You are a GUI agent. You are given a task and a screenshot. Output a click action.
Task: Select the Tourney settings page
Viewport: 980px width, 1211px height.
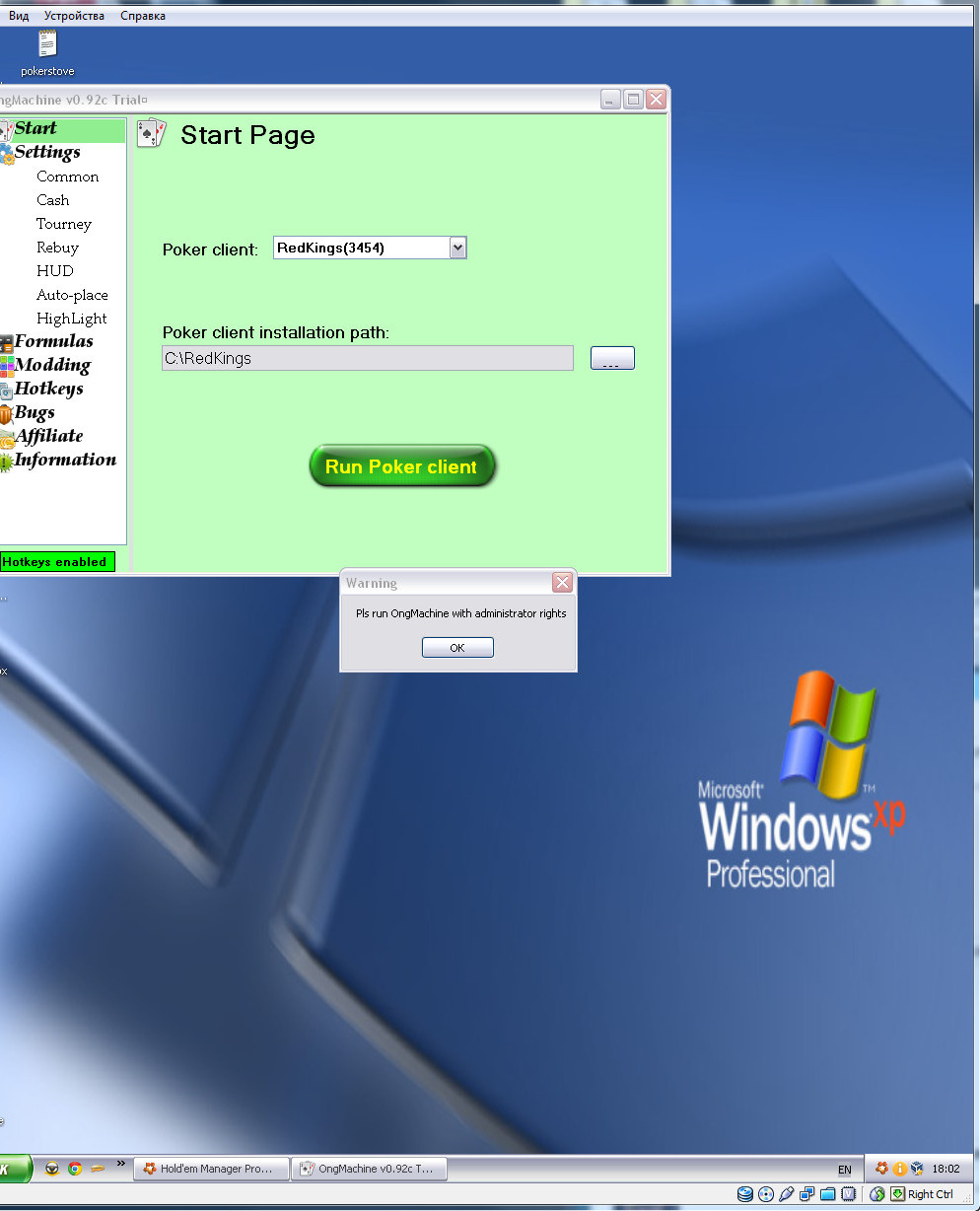pyautogui.click(x=64, y=224)
